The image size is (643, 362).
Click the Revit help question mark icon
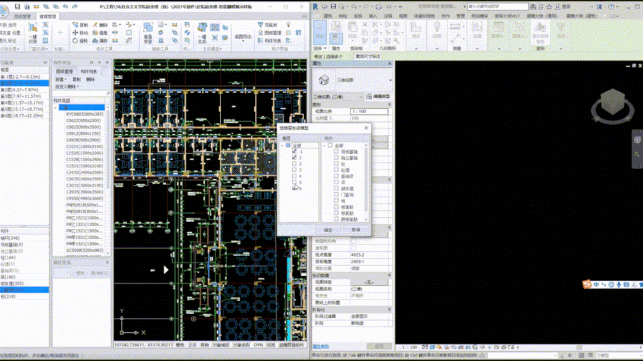click(x=612, y=7)
